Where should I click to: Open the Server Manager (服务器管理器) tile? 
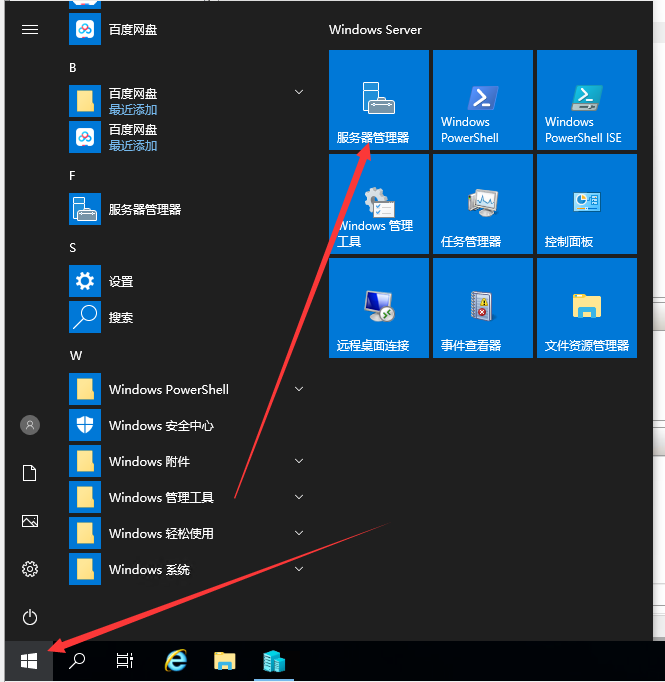pyautogui.click(x=378, y=100)
